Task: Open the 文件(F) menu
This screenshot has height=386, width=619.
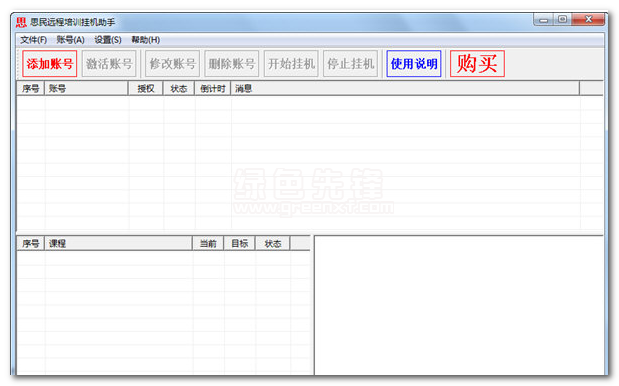Action: pos(34,40)
